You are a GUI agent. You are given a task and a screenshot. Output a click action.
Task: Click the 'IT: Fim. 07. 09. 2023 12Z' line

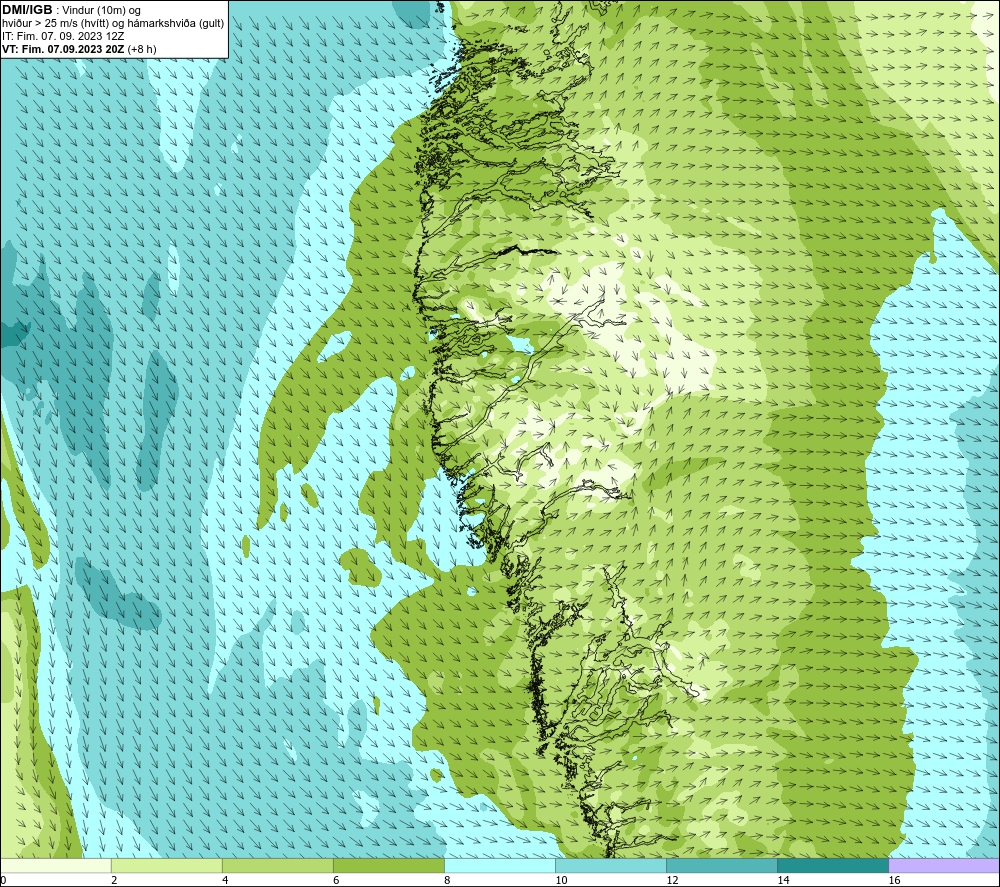[x=63, y=36]
